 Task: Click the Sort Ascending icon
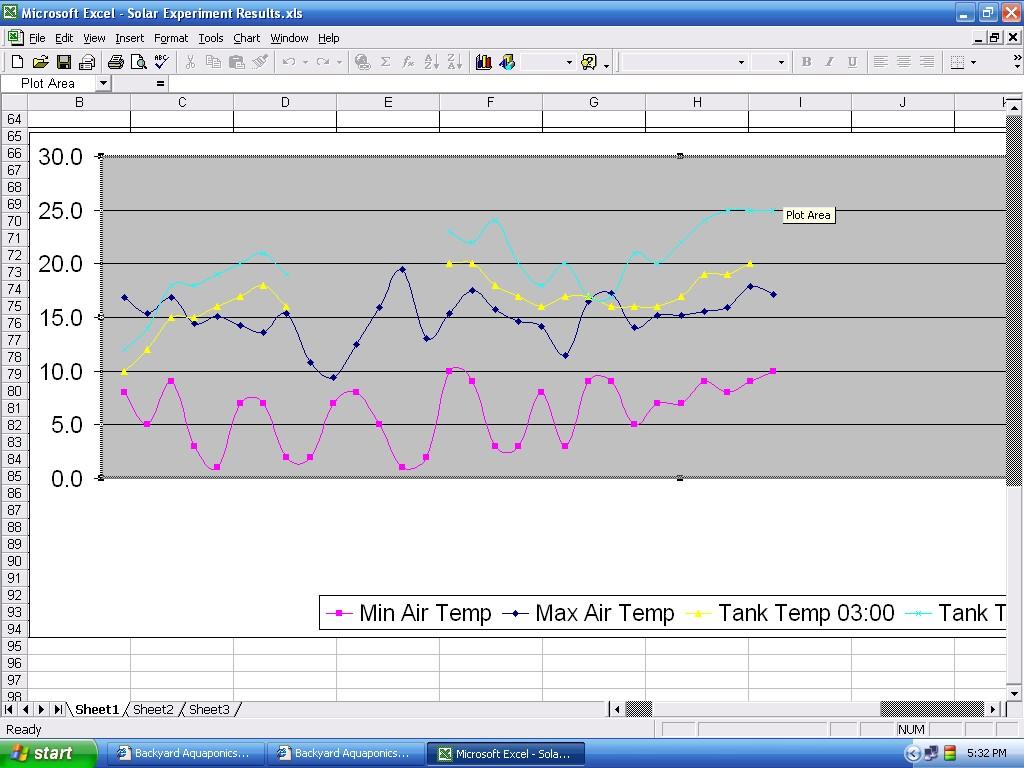(431, 62)
